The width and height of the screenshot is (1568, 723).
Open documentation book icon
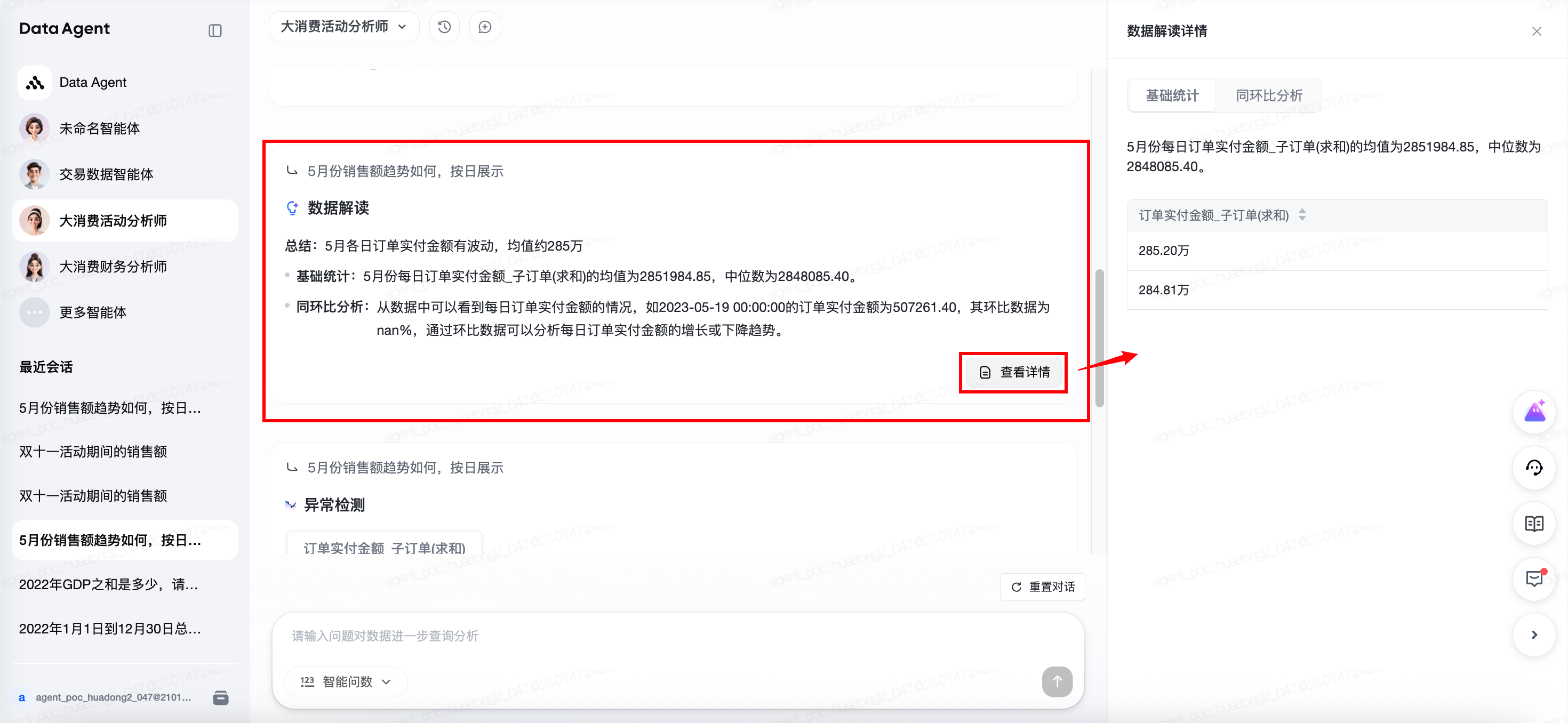(1534, 524)
